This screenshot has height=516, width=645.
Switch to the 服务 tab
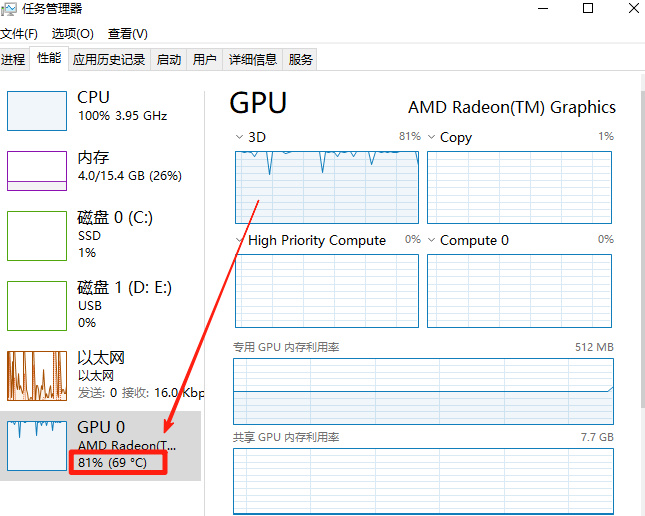point(300,60)
